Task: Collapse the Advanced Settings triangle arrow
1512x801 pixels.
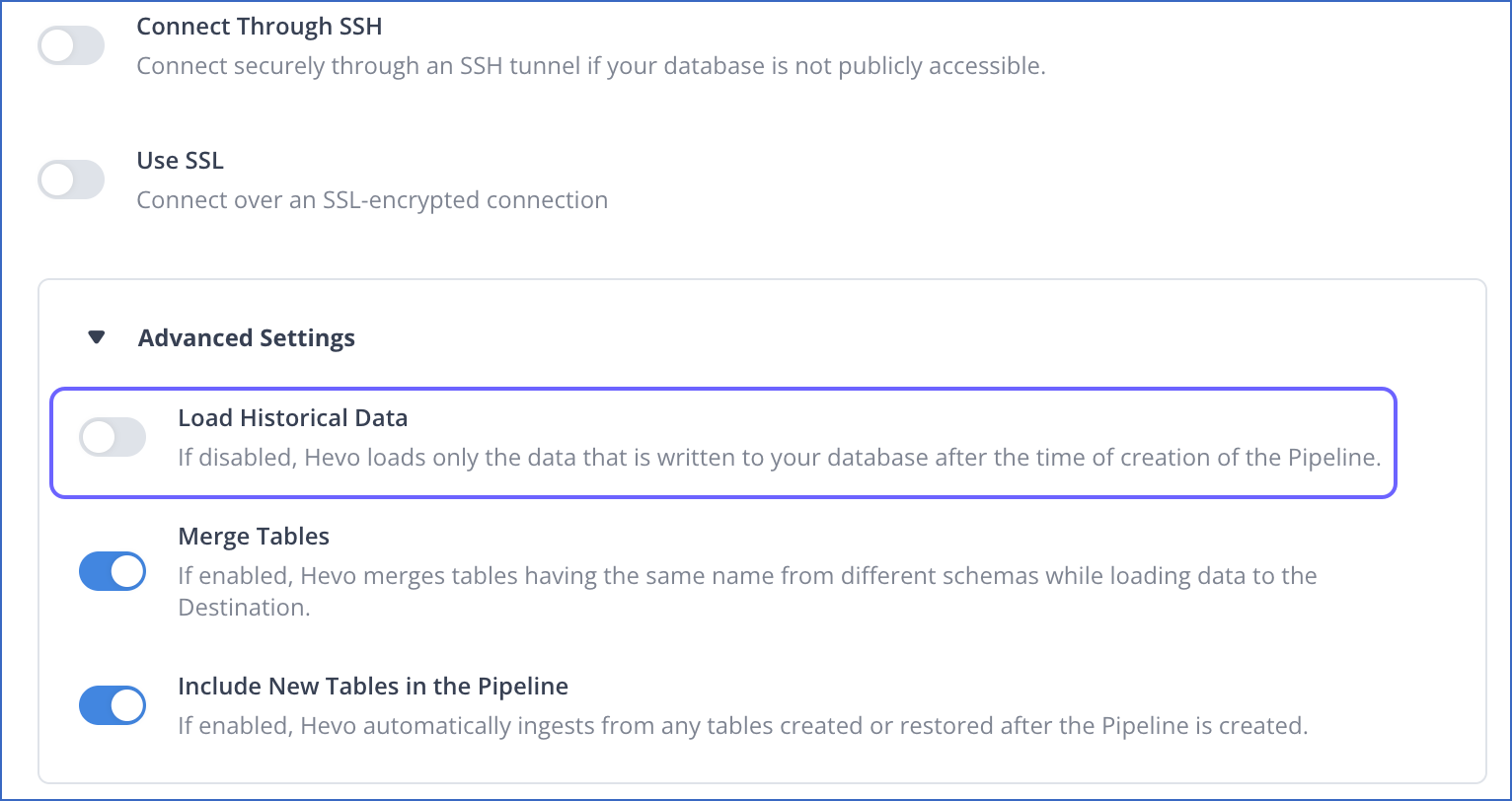Action: [96, 337]
